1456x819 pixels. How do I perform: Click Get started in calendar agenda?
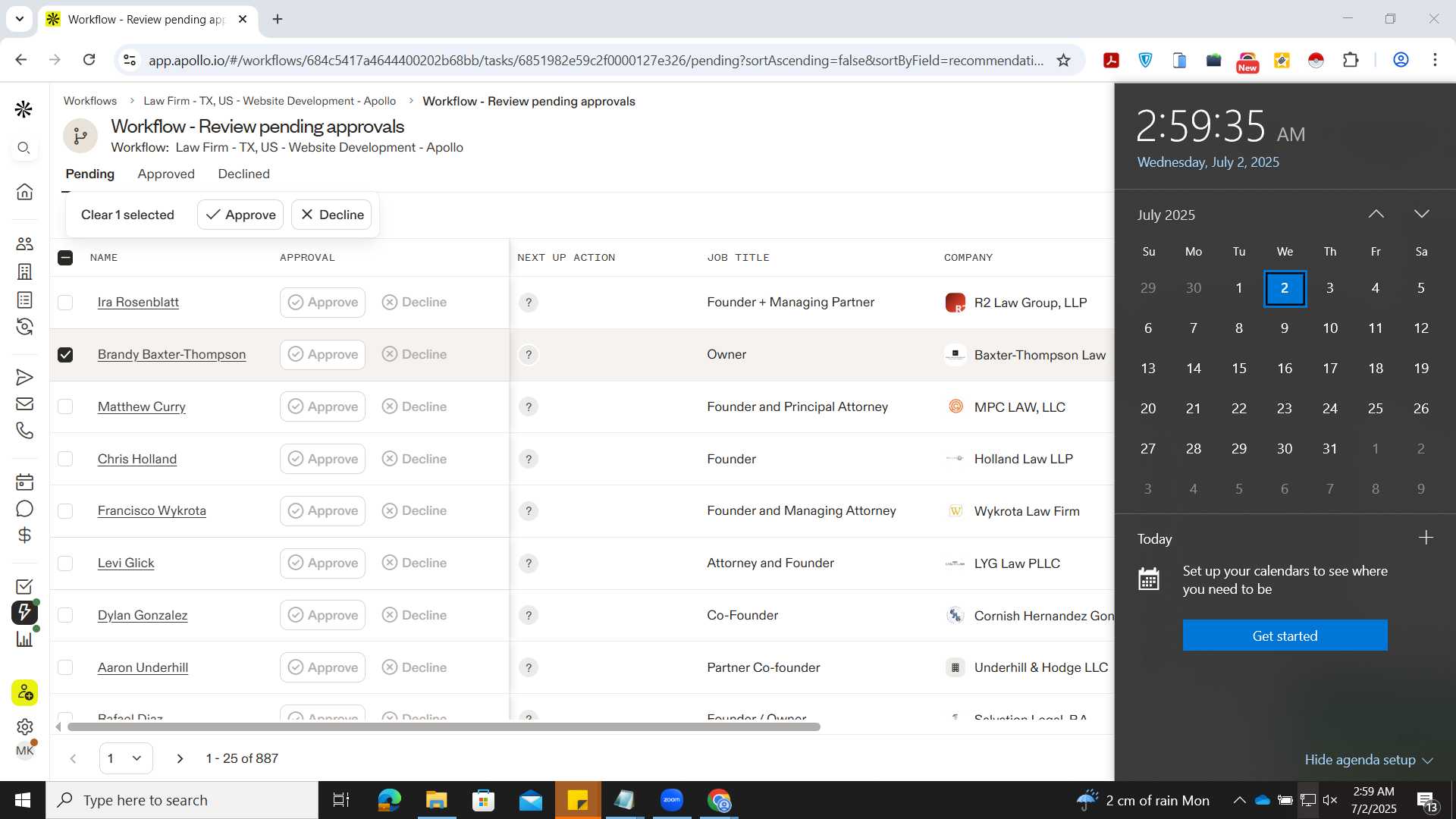click(1285, 635)
